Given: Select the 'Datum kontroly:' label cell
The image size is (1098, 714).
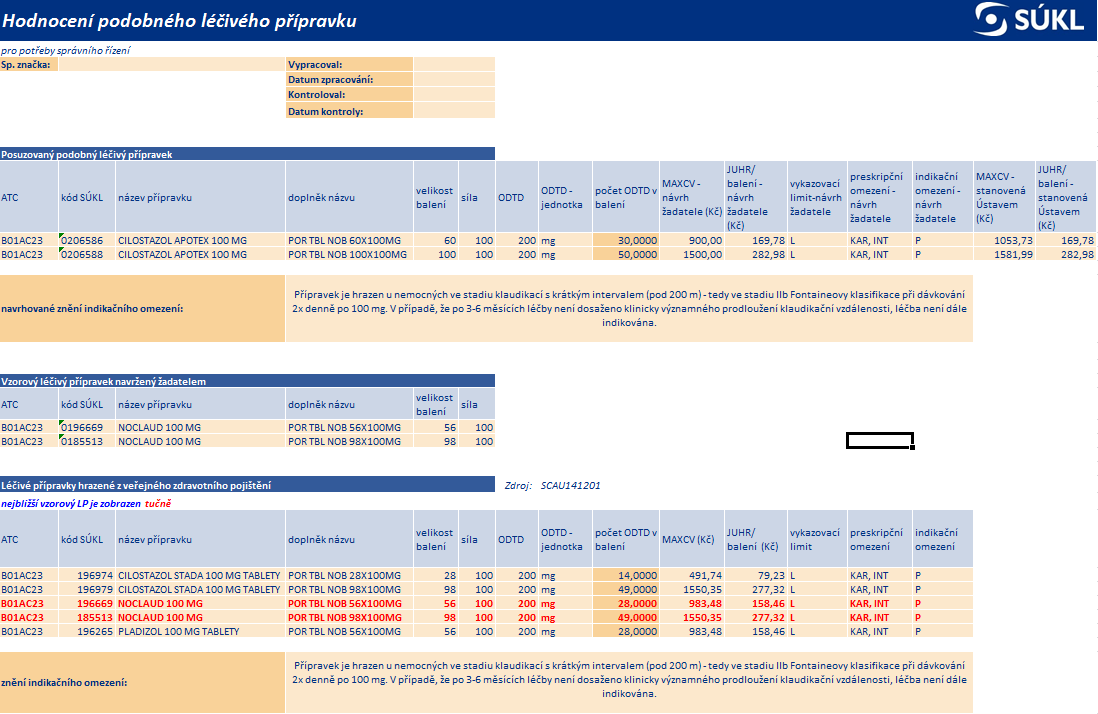Looking at the screenshot, I should (349, 111).
